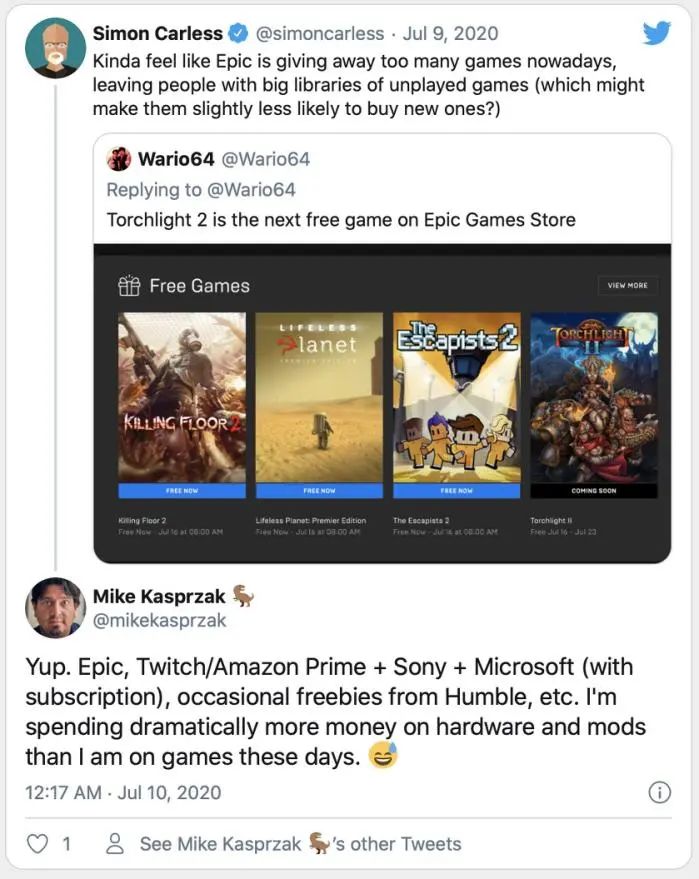Open the Torchlight II cover thumbnail

pyautogui.click(x=594, y=397)
